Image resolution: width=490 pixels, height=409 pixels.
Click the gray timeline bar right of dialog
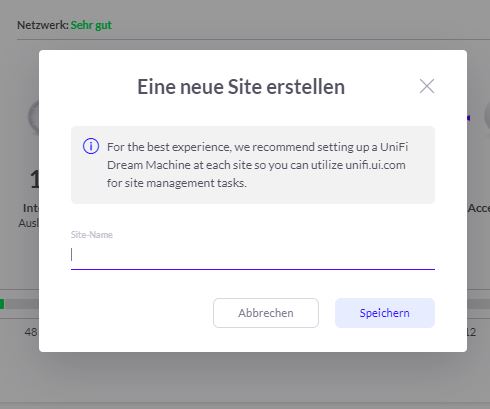pos(478,304)
